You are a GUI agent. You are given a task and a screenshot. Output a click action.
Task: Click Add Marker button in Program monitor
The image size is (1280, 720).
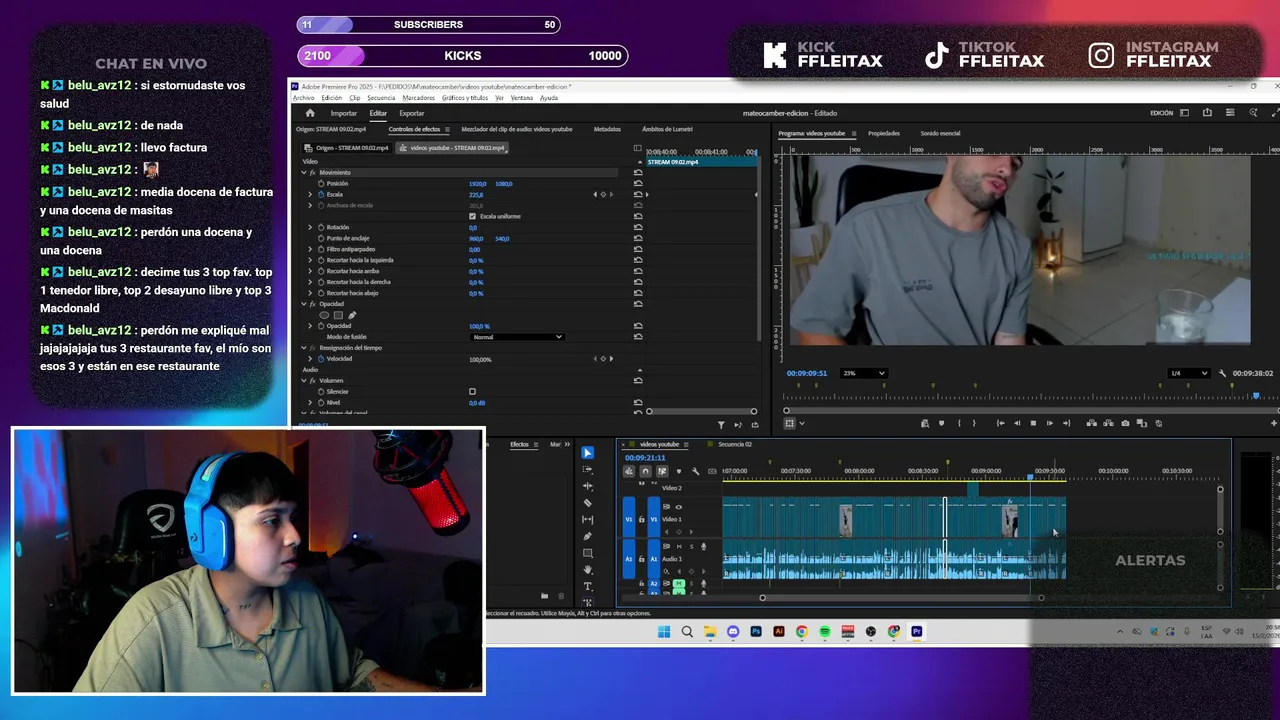click(941, 423)
